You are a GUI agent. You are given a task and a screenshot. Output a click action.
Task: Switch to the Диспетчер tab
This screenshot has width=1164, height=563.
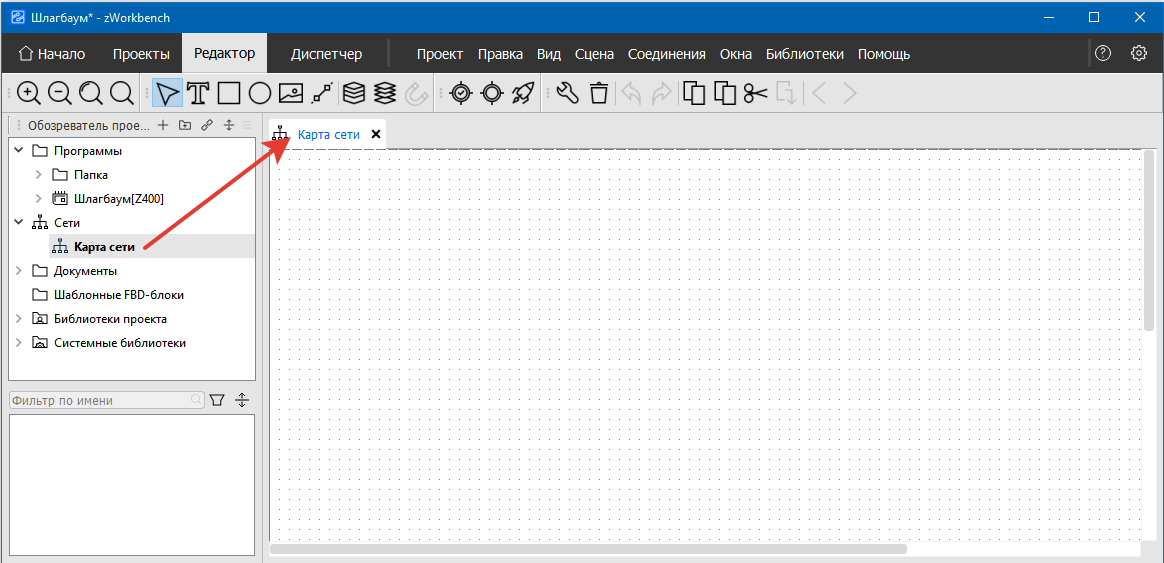click(326, 54)
